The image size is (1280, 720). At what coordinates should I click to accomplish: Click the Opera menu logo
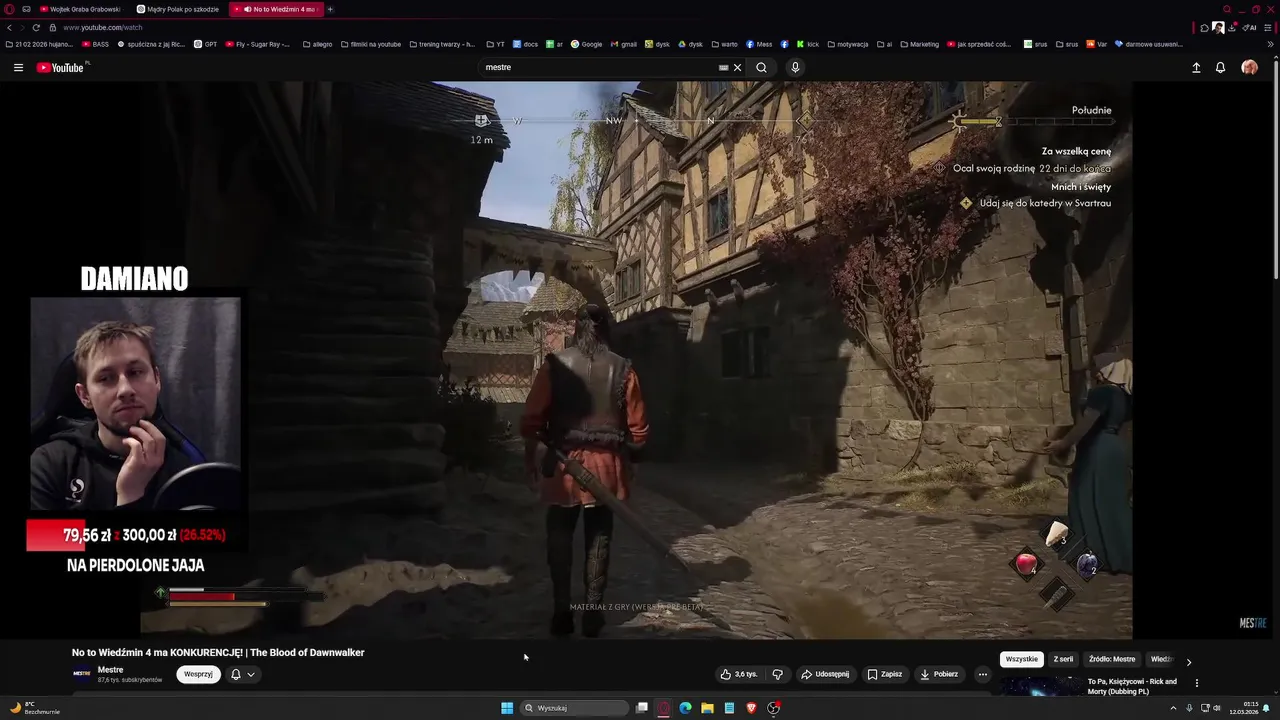click(x=9, y=9)
